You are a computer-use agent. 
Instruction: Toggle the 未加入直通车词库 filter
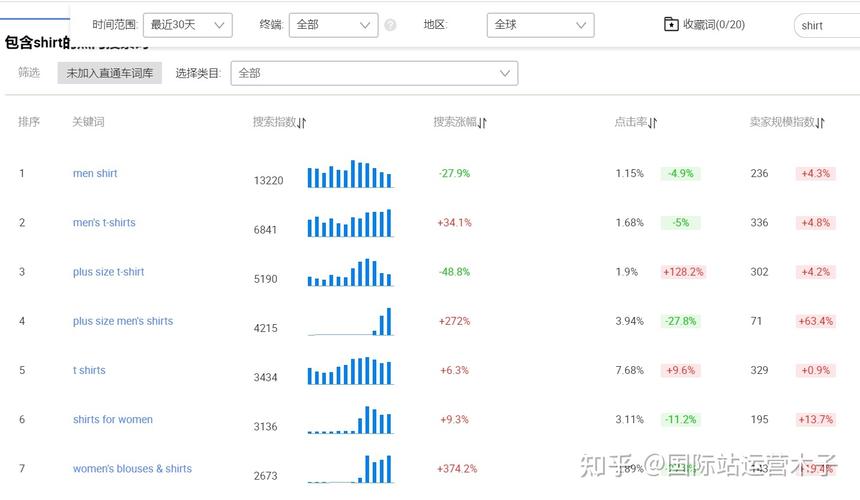click(110, 73)
